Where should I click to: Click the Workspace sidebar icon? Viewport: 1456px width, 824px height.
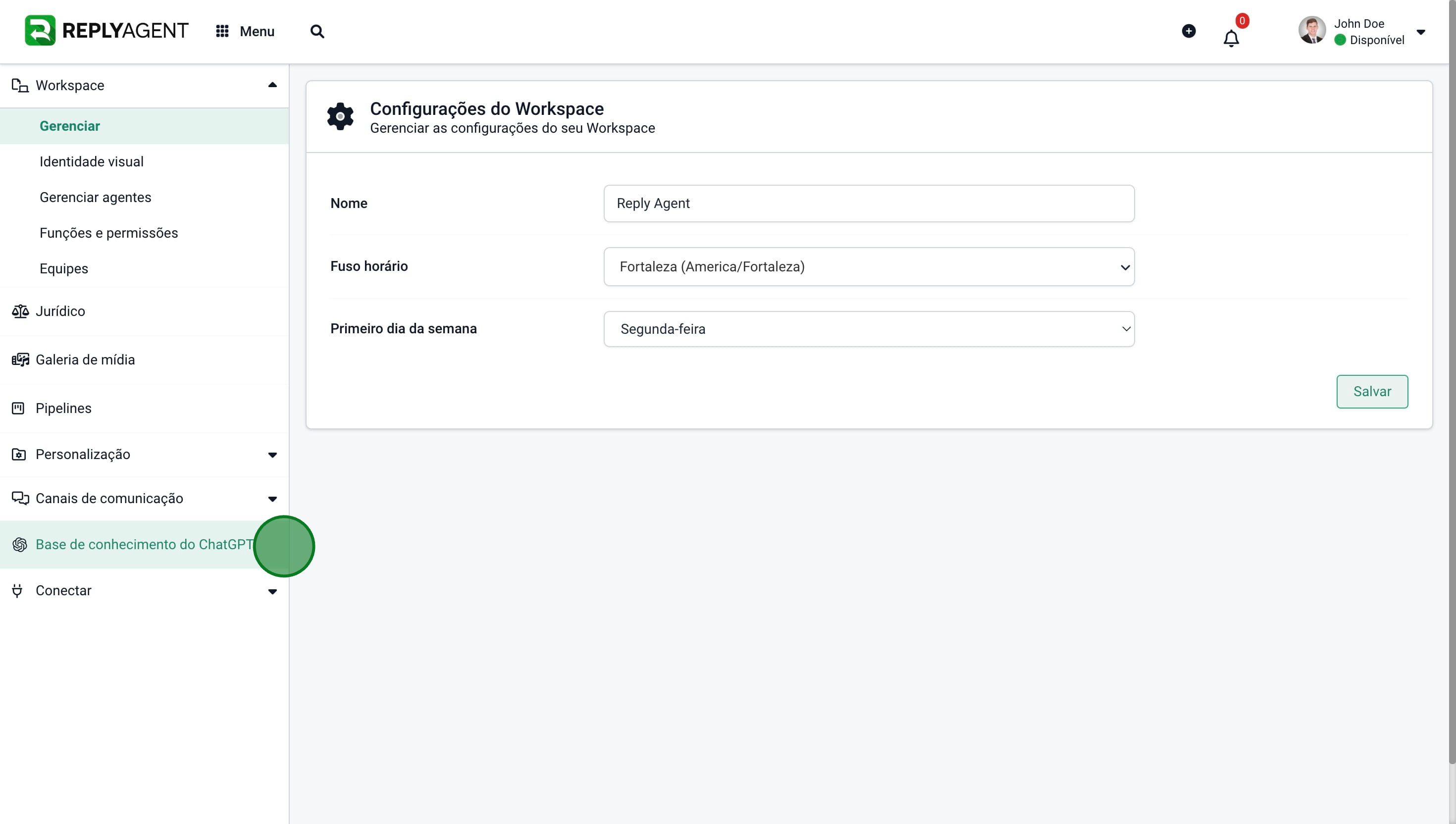[20, 86]
